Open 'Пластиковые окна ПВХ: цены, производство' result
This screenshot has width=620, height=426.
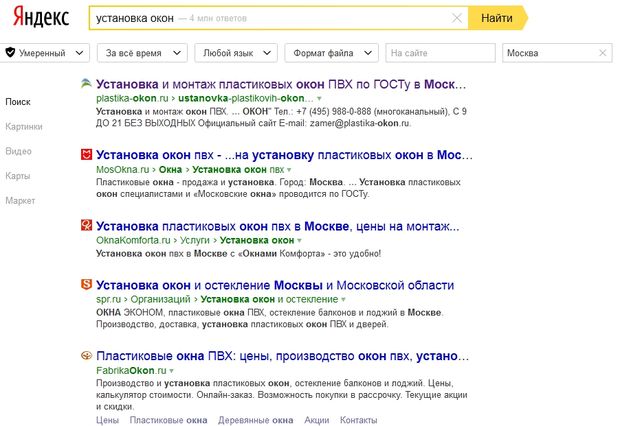[x=282, y=356]
